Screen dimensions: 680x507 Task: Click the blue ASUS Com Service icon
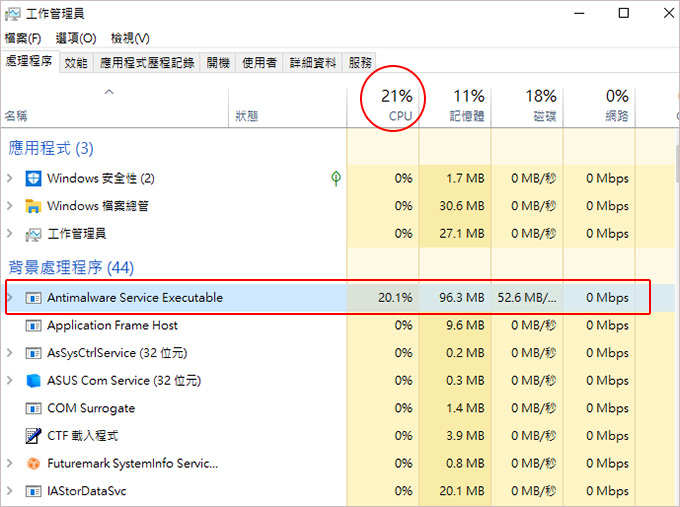click(33, 381)
